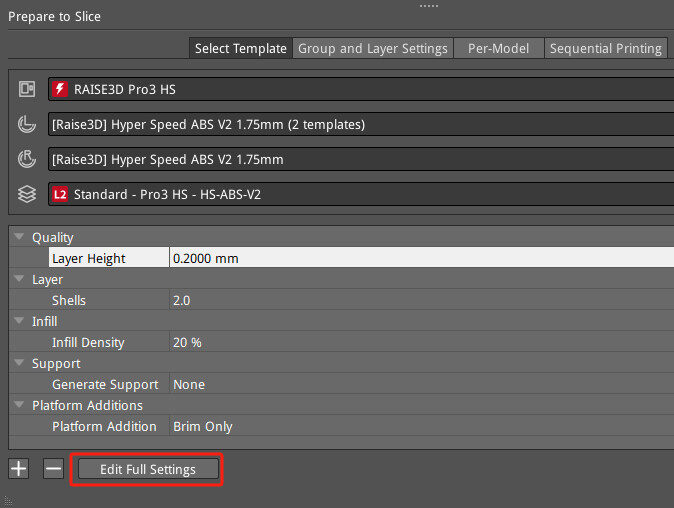Click the dotted panel drag handle at top
Screen dimensions: 674x508
tap(429, 6)
